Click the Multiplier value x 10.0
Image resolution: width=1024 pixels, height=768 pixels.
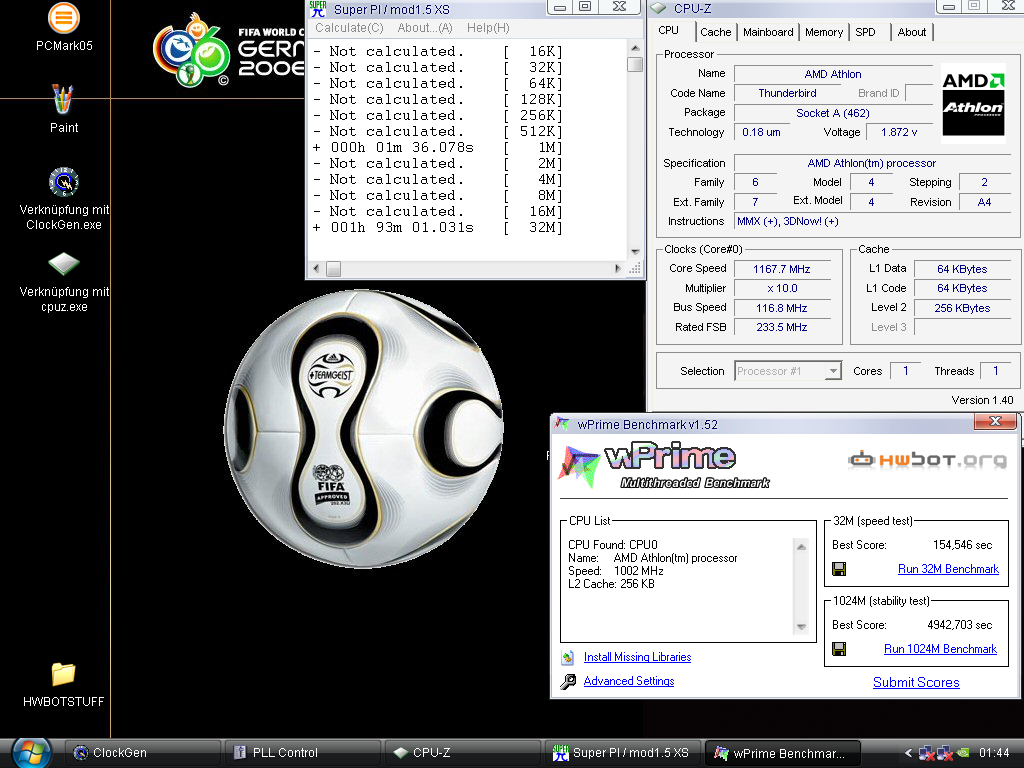click(x=782, y=288)
